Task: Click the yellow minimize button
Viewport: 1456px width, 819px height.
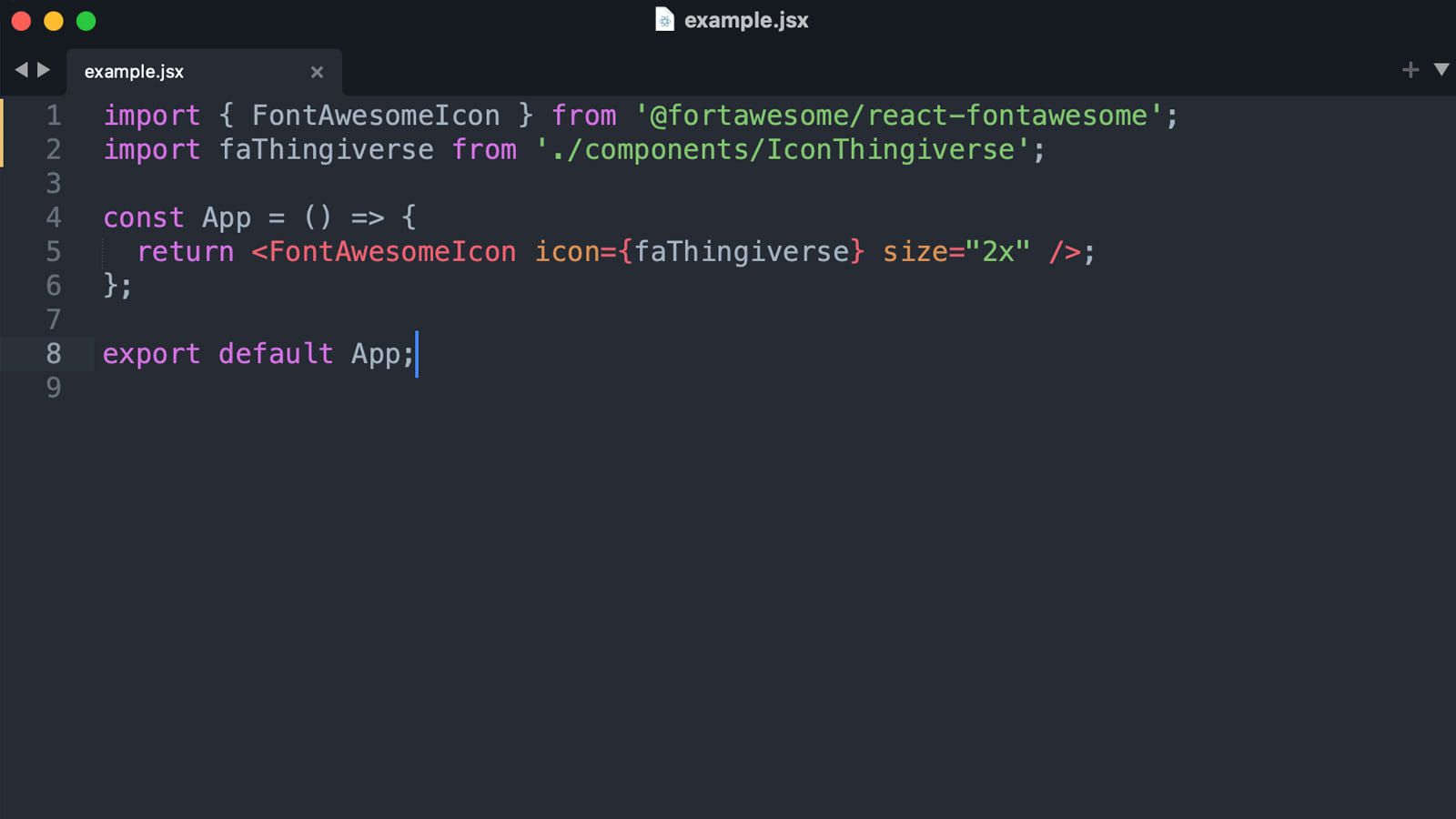Action: click(x=52, y=20)
